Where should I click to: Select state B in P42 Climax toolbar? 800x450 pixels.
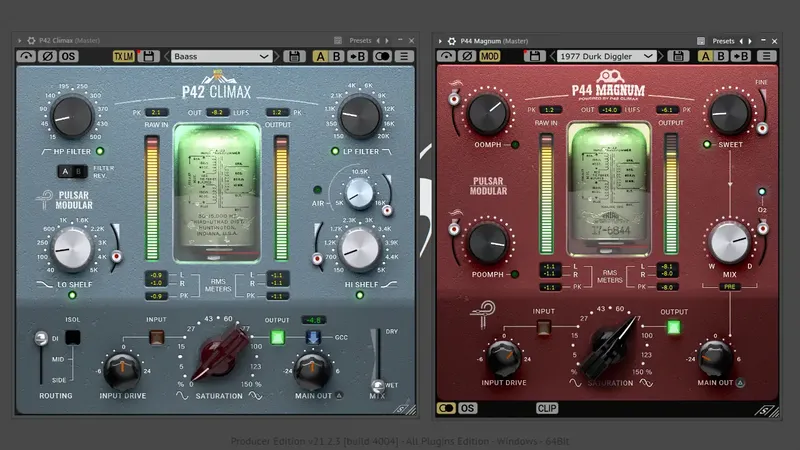pos(336,56)
